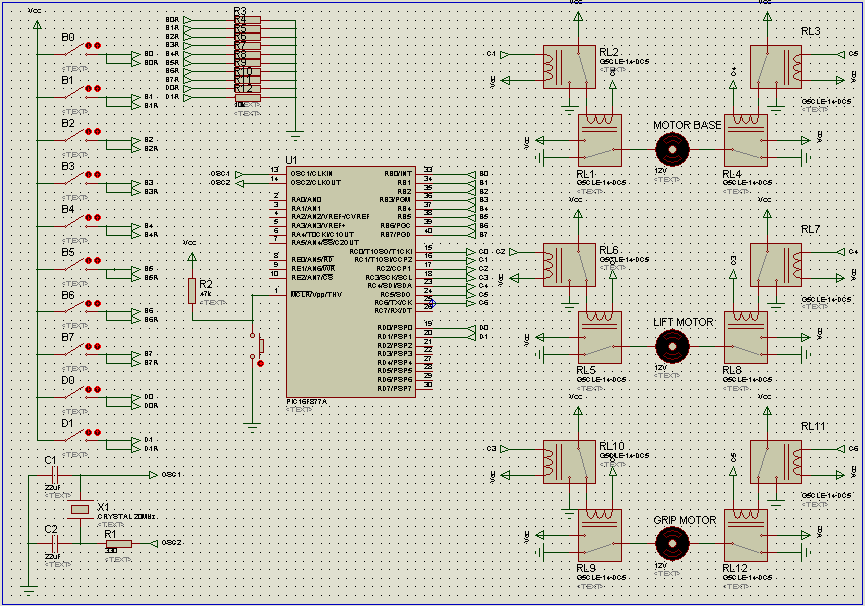
Task: Click relay RL2 component
Action: pos(569,67)
